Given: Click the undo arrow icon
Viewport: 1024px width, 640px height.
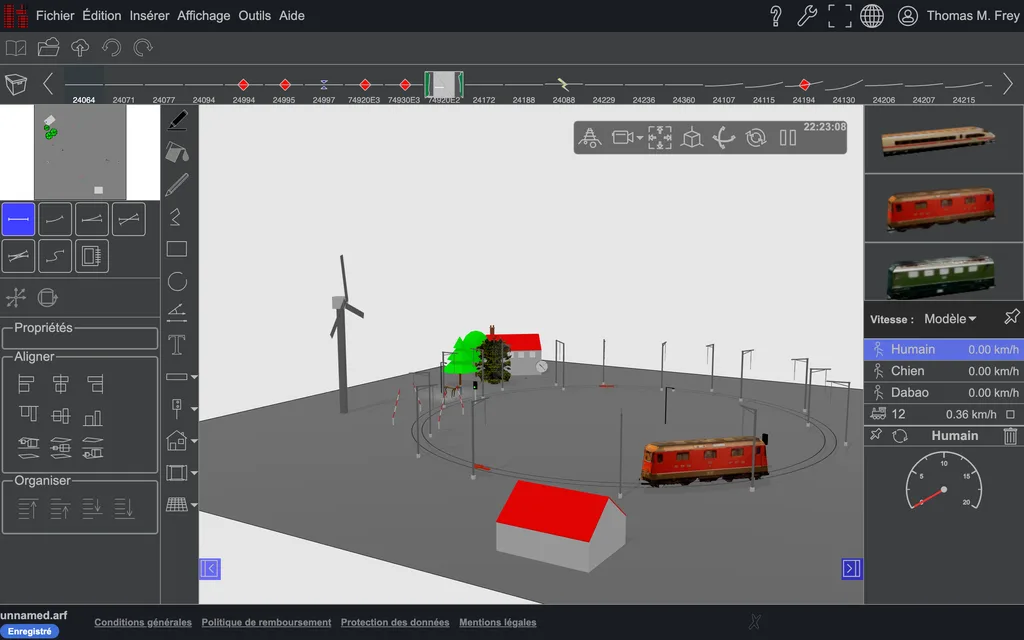Looking at the screenshot, I should [112, 48].
